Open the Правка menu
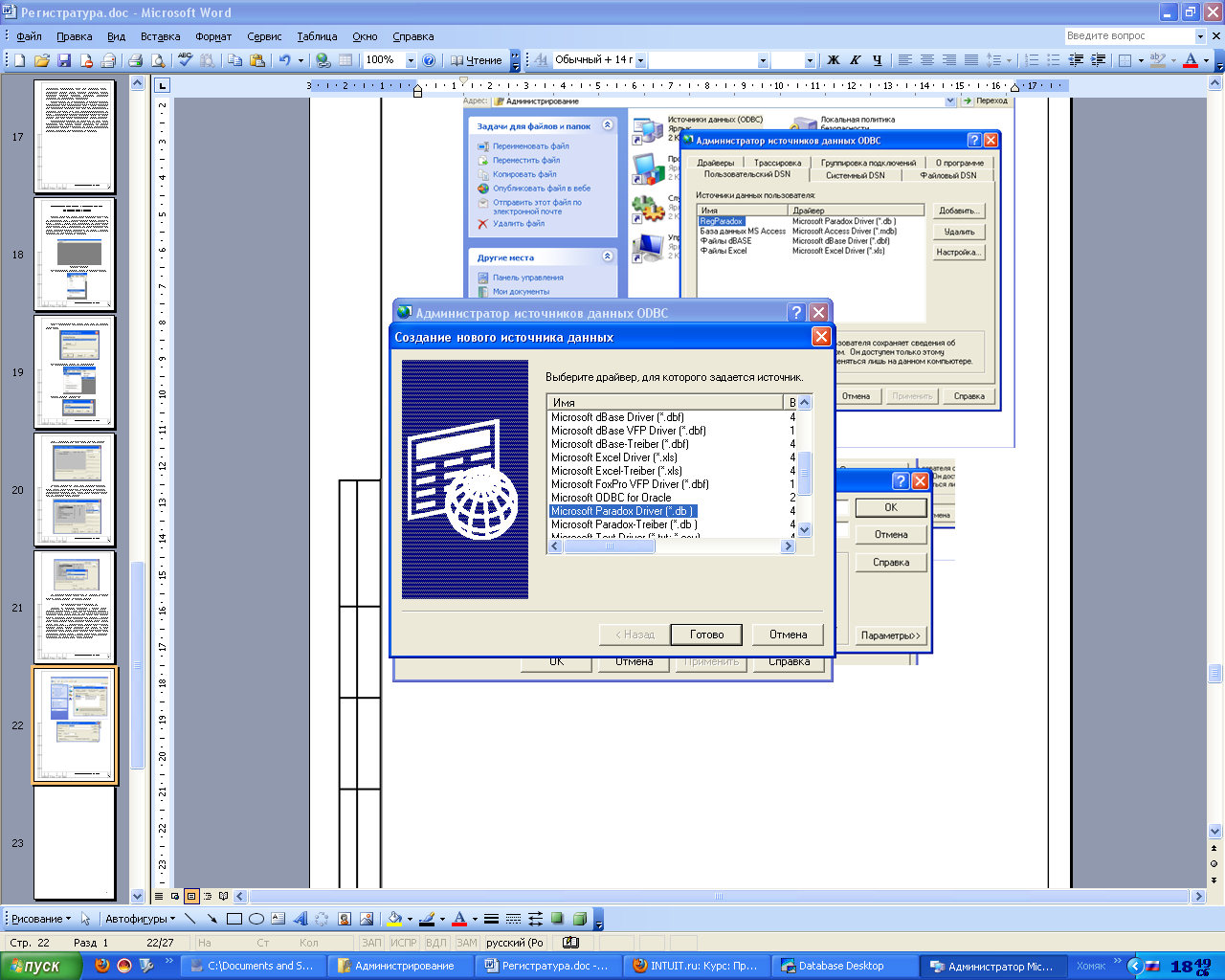 [74, 36]
